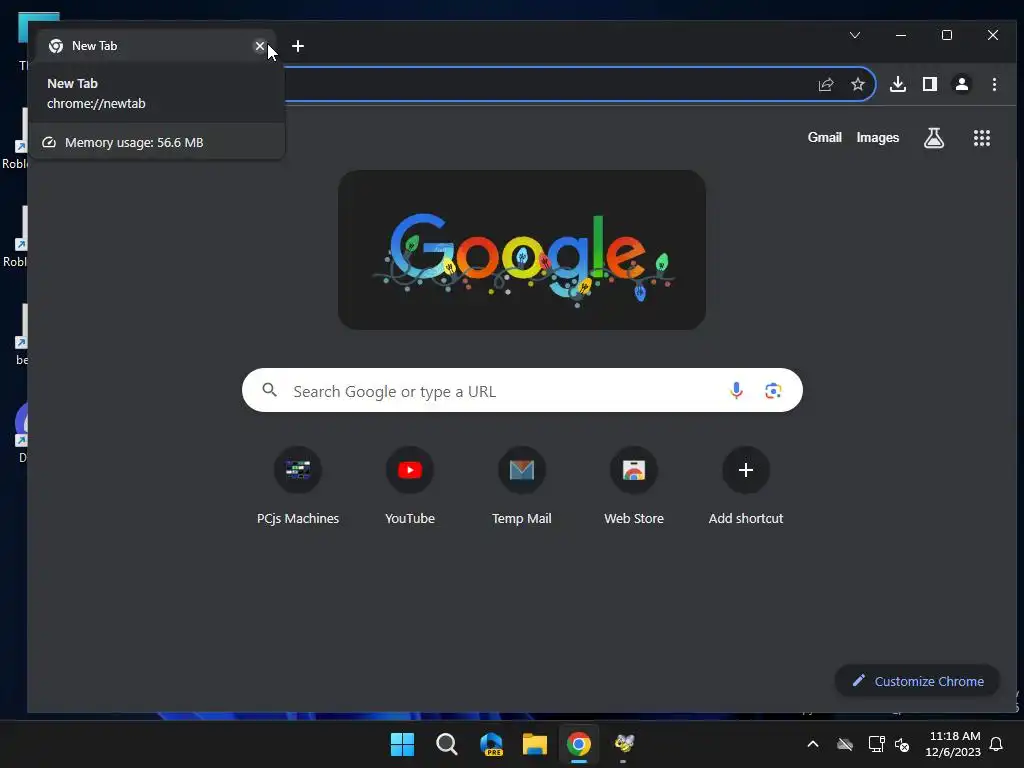Click the magnifier icon in the search box
This screenshot has height=768, width=1024.
pyautogui.click(x=270, y=391)
